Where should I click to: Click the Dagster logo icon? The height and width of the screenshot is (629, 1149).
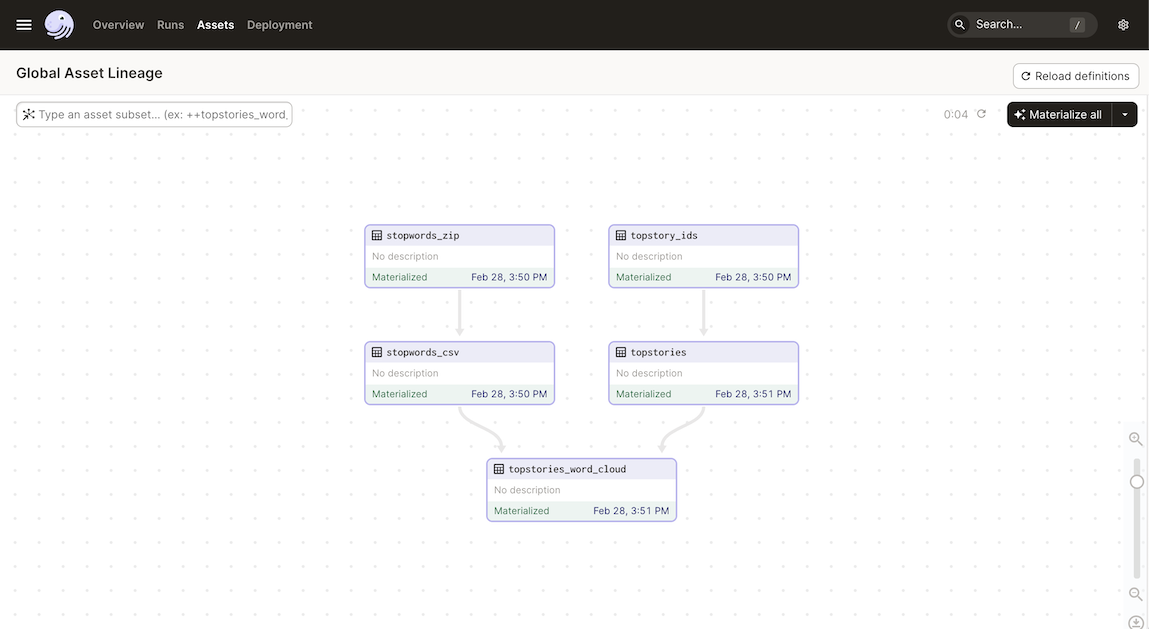[60, 25]
